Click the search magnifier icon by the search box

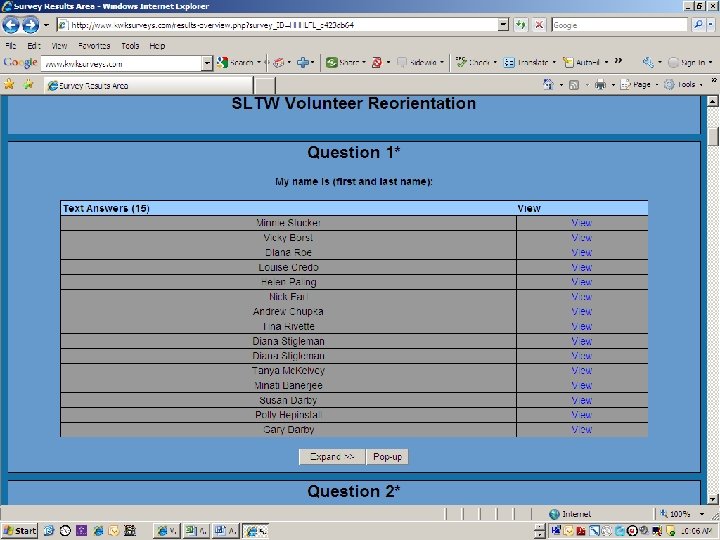(698, 25)
